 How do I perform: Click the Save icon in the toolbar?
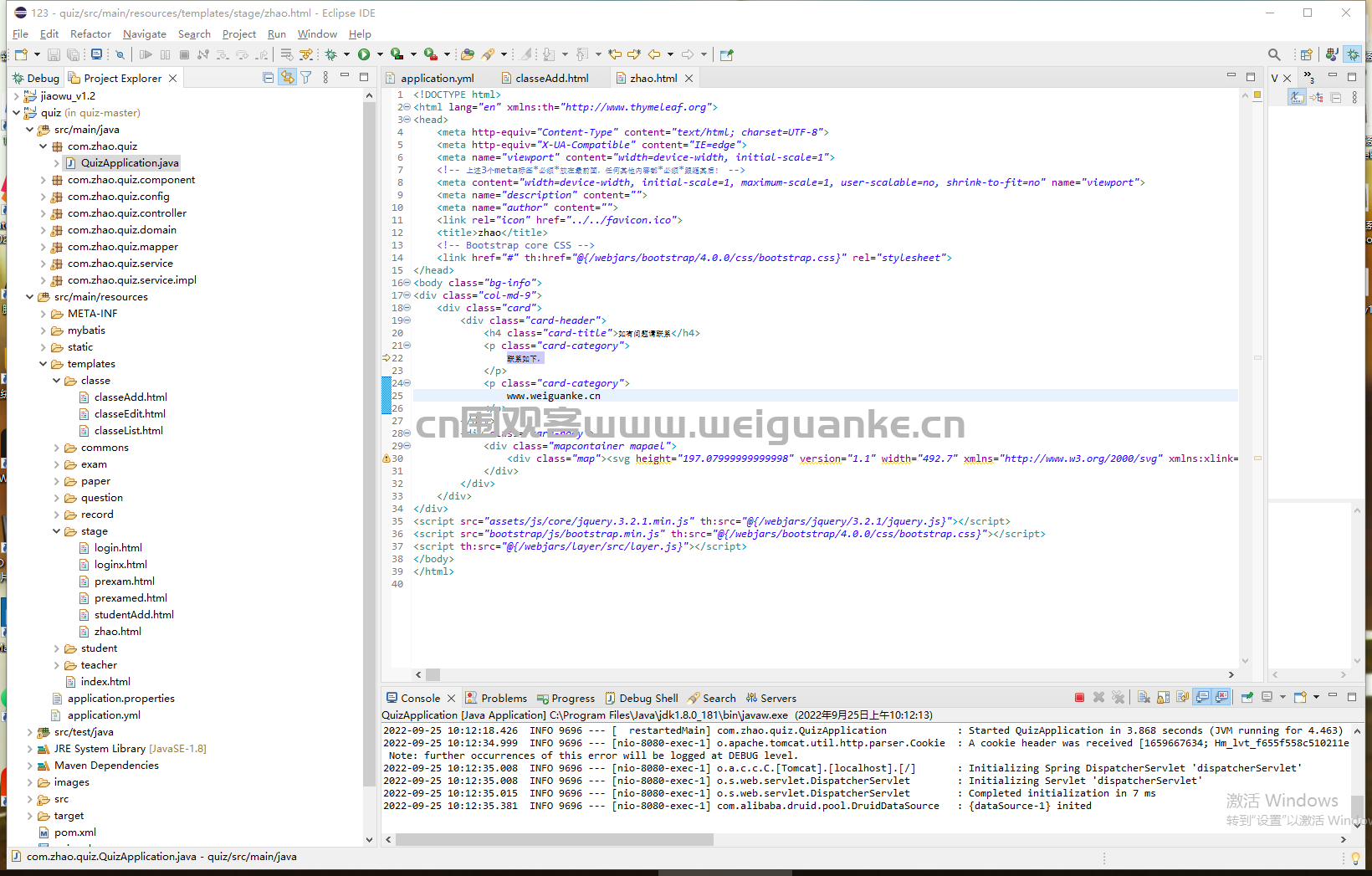(54, 54)
